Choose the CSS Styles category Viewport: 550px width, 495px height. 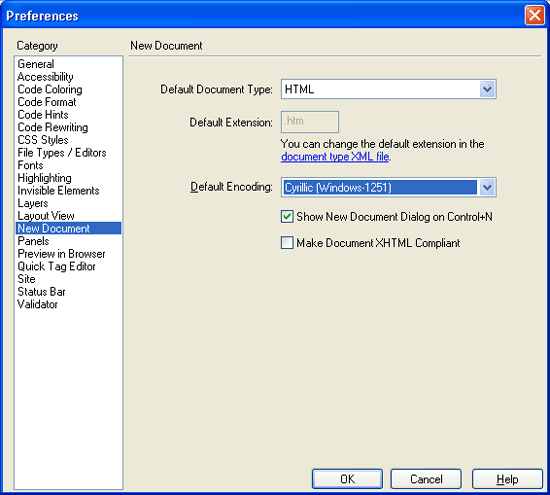[43, 140]
